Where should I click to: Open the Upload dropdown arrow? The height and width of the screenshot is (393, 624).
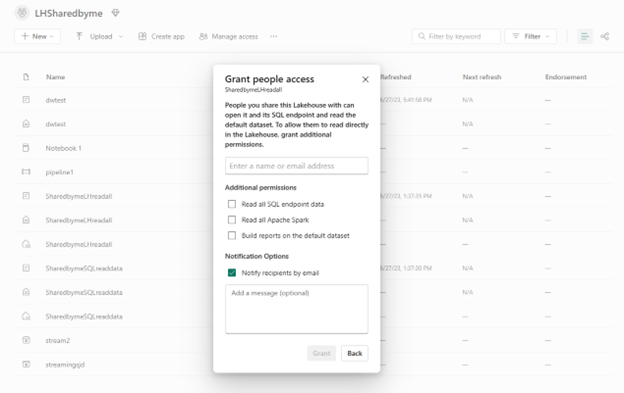121,36
